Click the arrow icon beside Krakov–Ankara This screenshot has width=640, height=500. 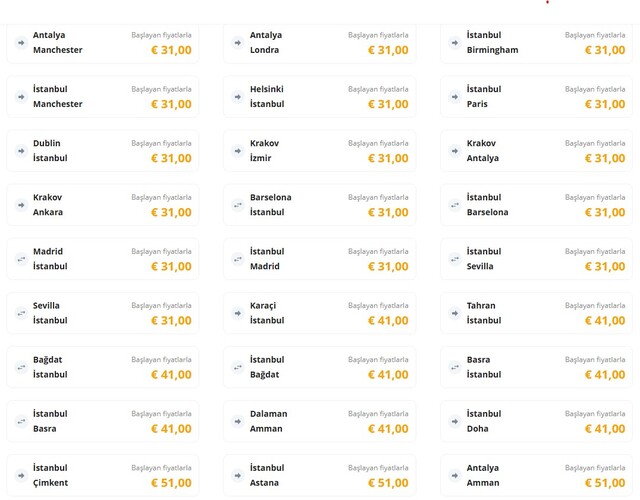20,205
